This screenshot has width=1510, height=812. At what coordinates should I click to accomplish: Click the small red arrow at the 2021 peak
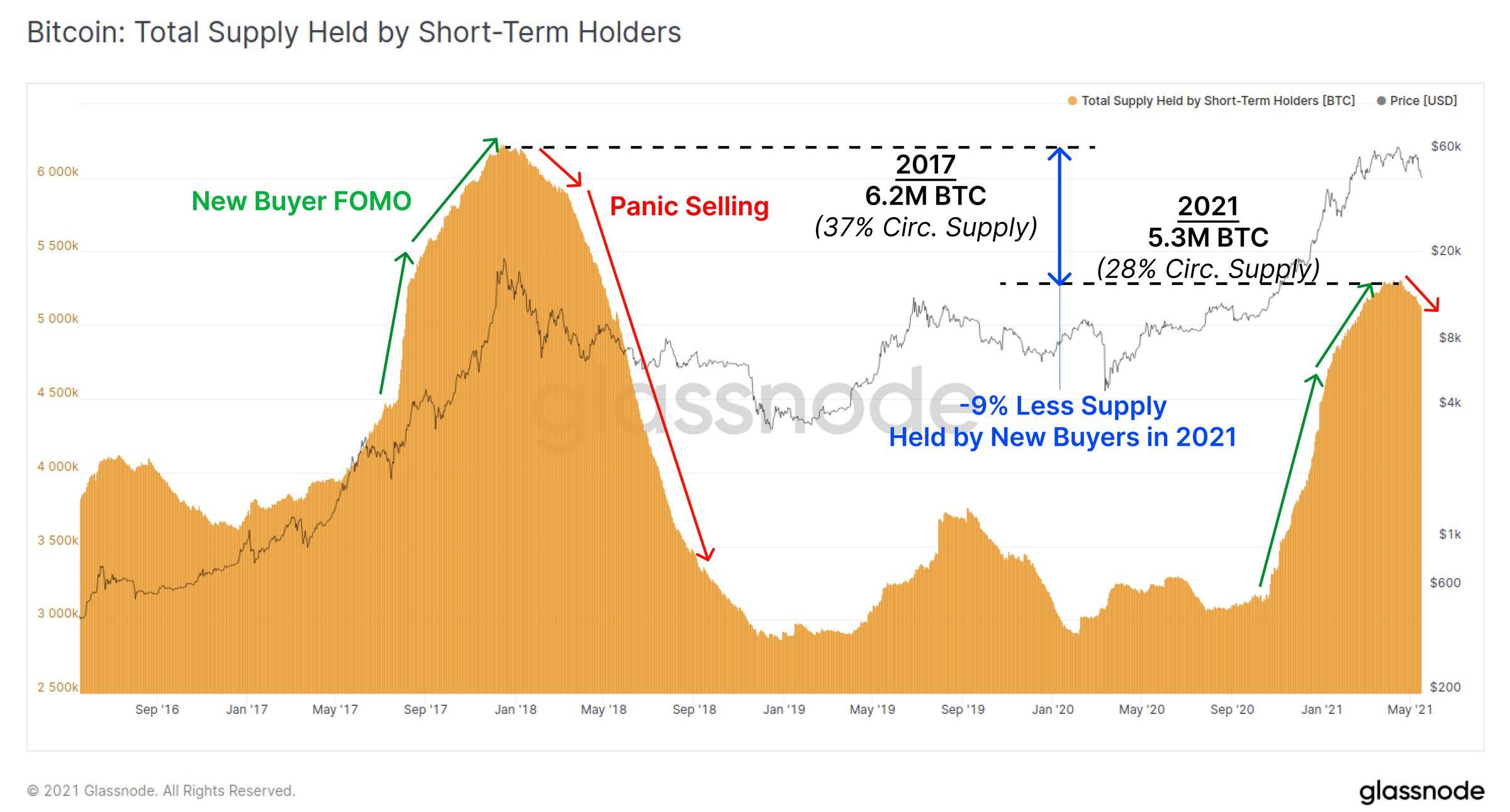pyautogui.click(x=1422, y=293)
